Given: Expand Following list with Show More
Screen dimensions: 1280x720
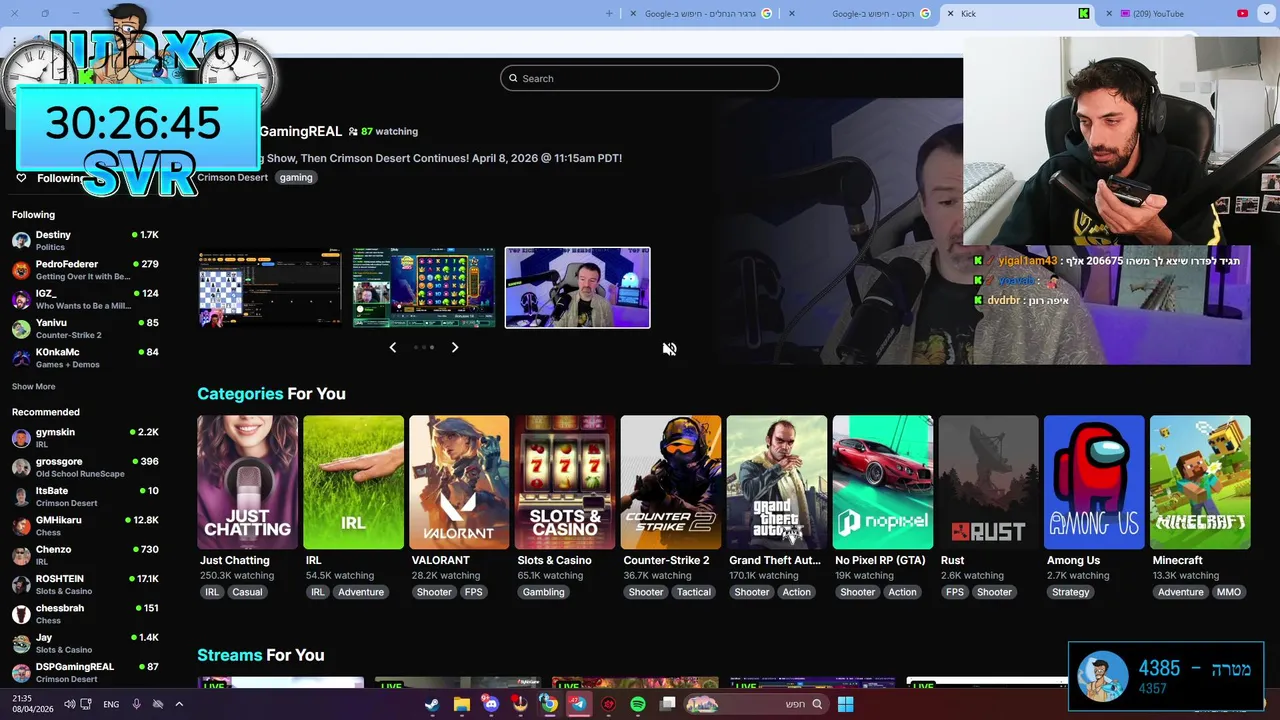Looking at the screenshot, I should 34,387.
